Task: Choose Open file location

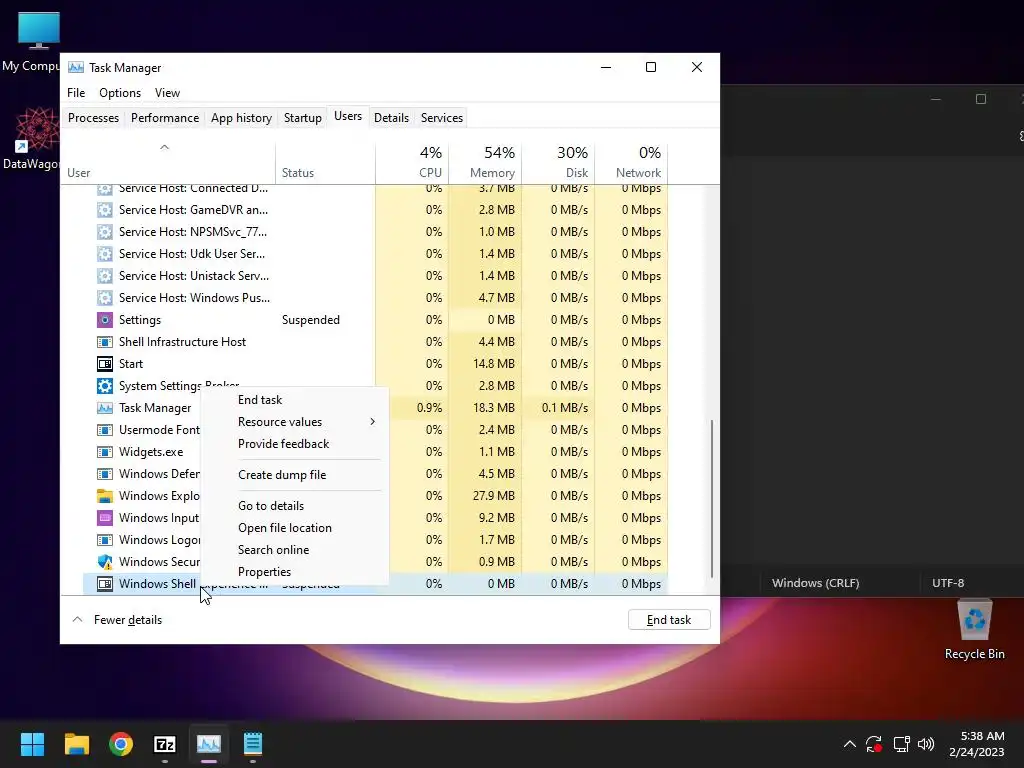Action: point(295,528)
